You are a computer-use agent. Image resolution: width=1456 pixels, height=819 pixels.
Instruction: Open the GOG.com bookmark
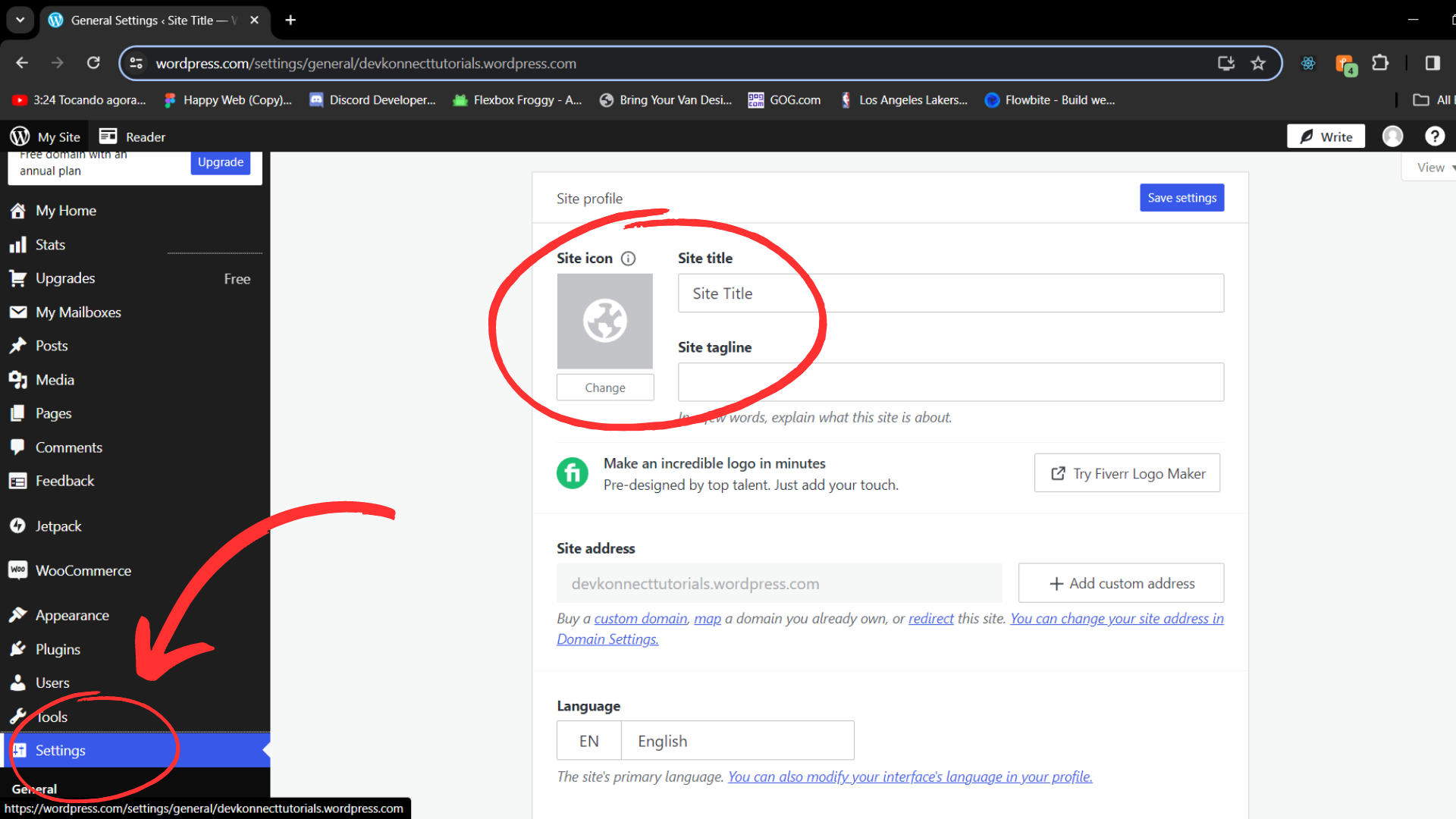click(784, 100)
